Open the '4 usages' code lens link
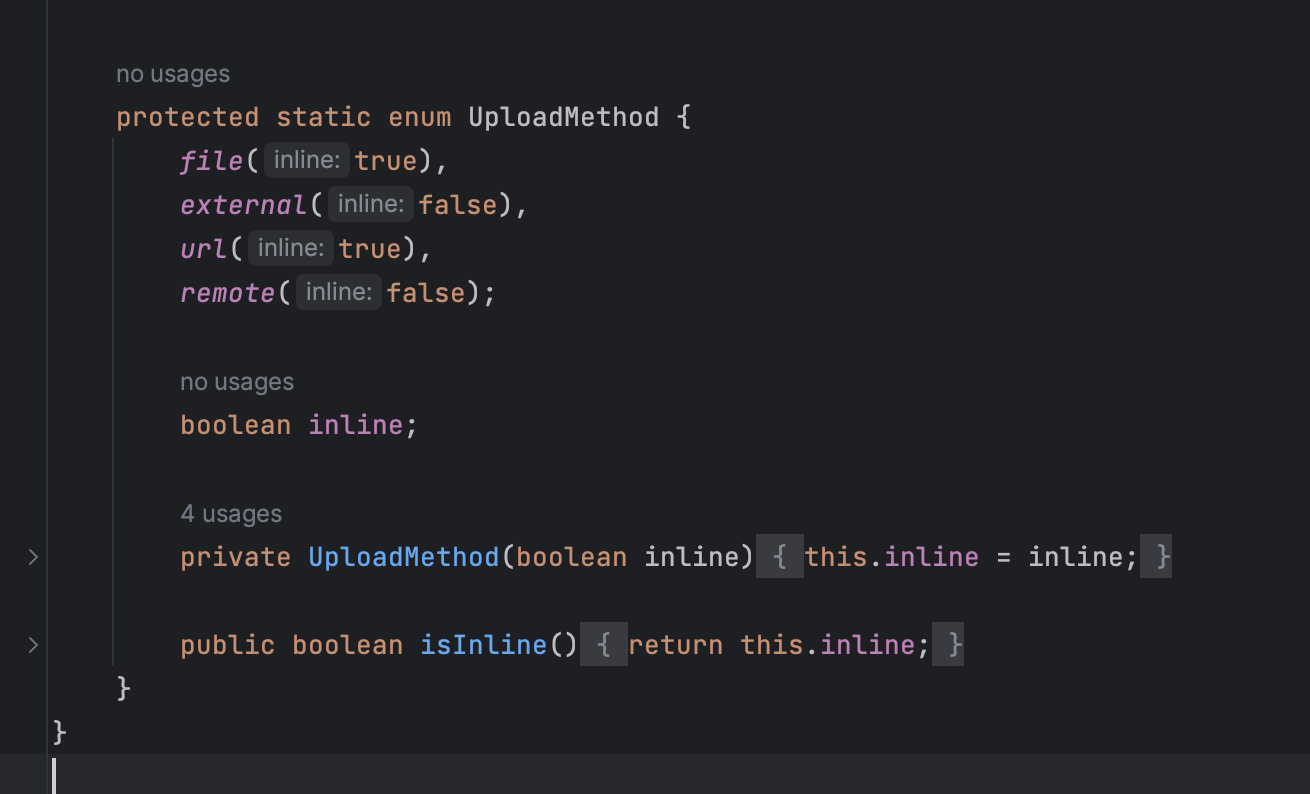The height and width of the screenshot is (794, 1310). 231,514
